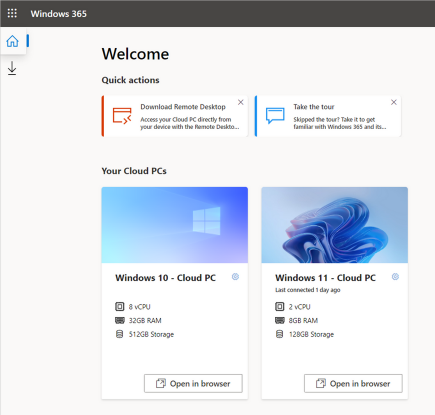Viewport: 435px width, 415px height.
Task: Dismiss the Download Remote Desktop card
Action: pos(241,102)
